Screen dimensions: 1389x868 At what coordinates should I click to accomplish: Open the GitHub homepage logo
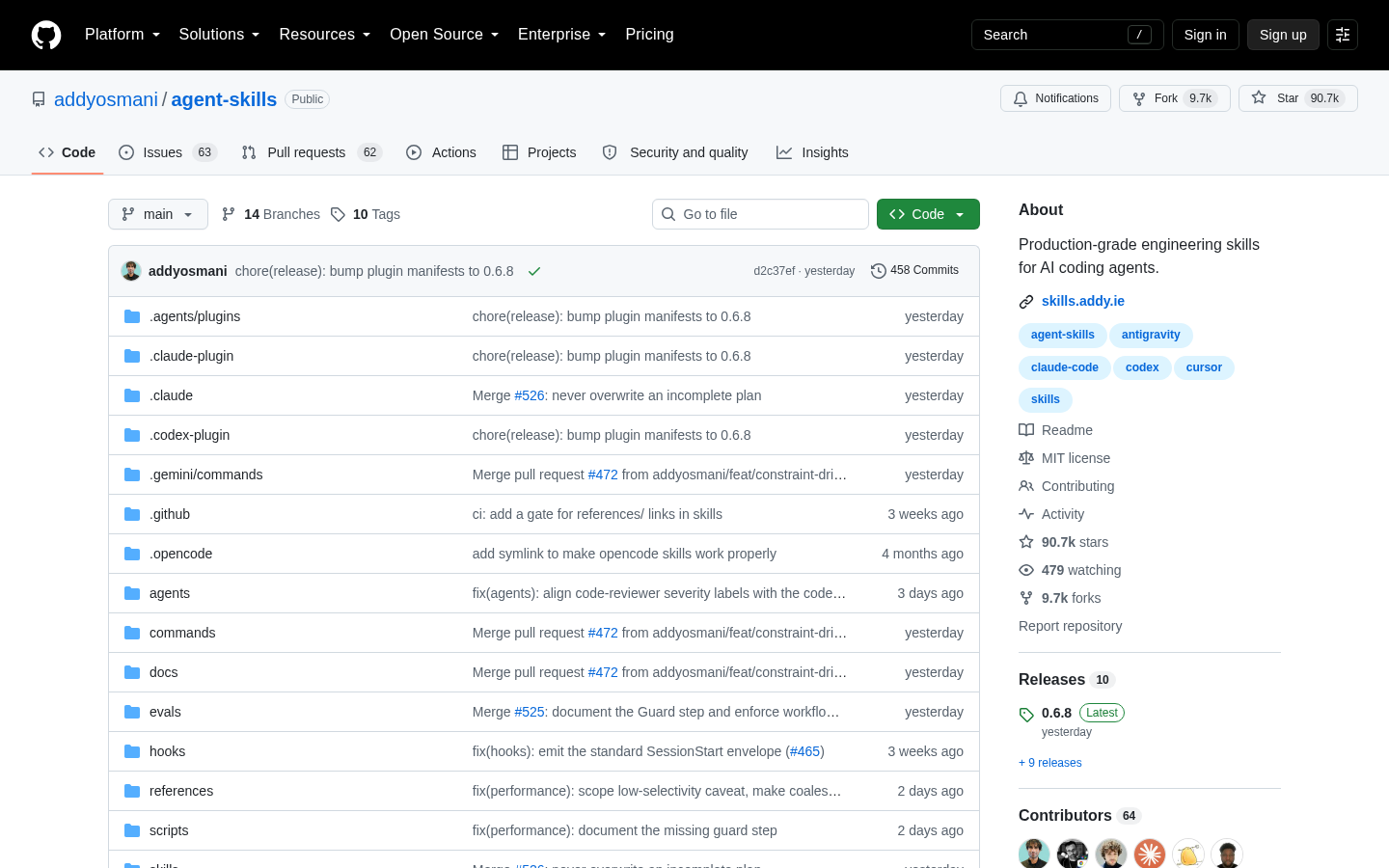tap(46, 35)
